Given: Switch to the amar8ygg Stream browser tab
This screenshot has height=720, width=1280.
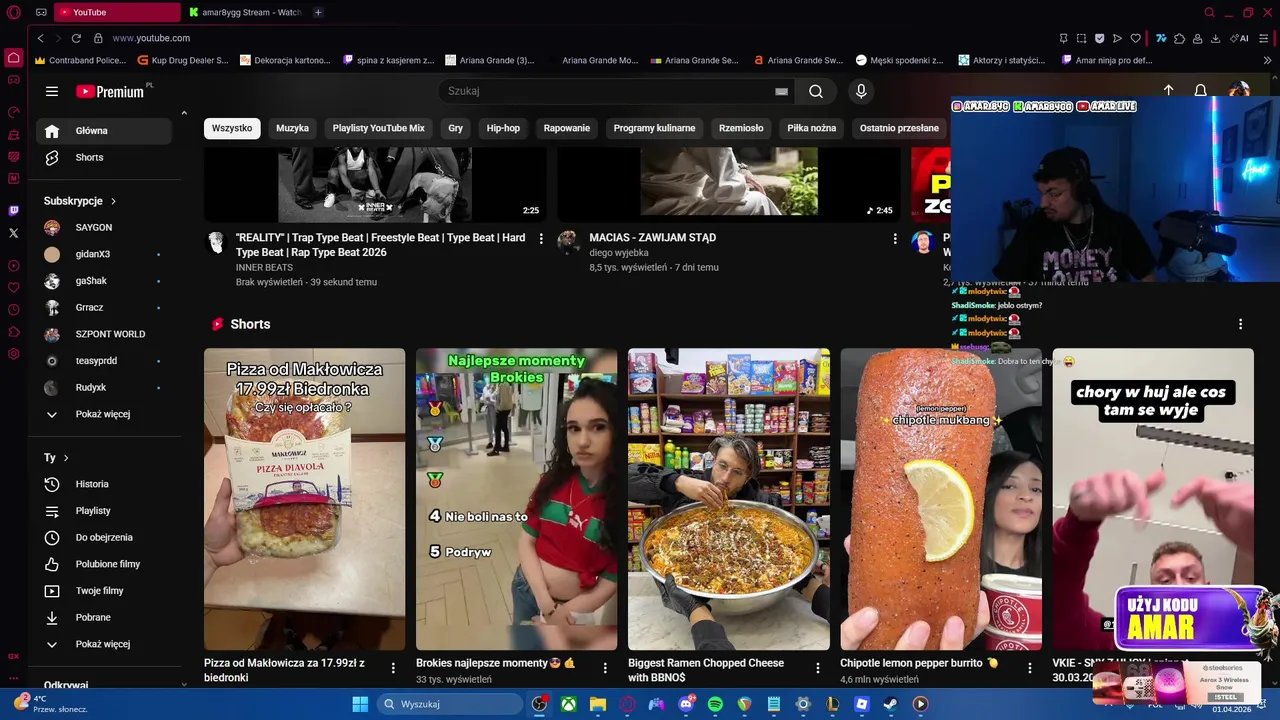Looking at the screenshot, I should 244,12.
